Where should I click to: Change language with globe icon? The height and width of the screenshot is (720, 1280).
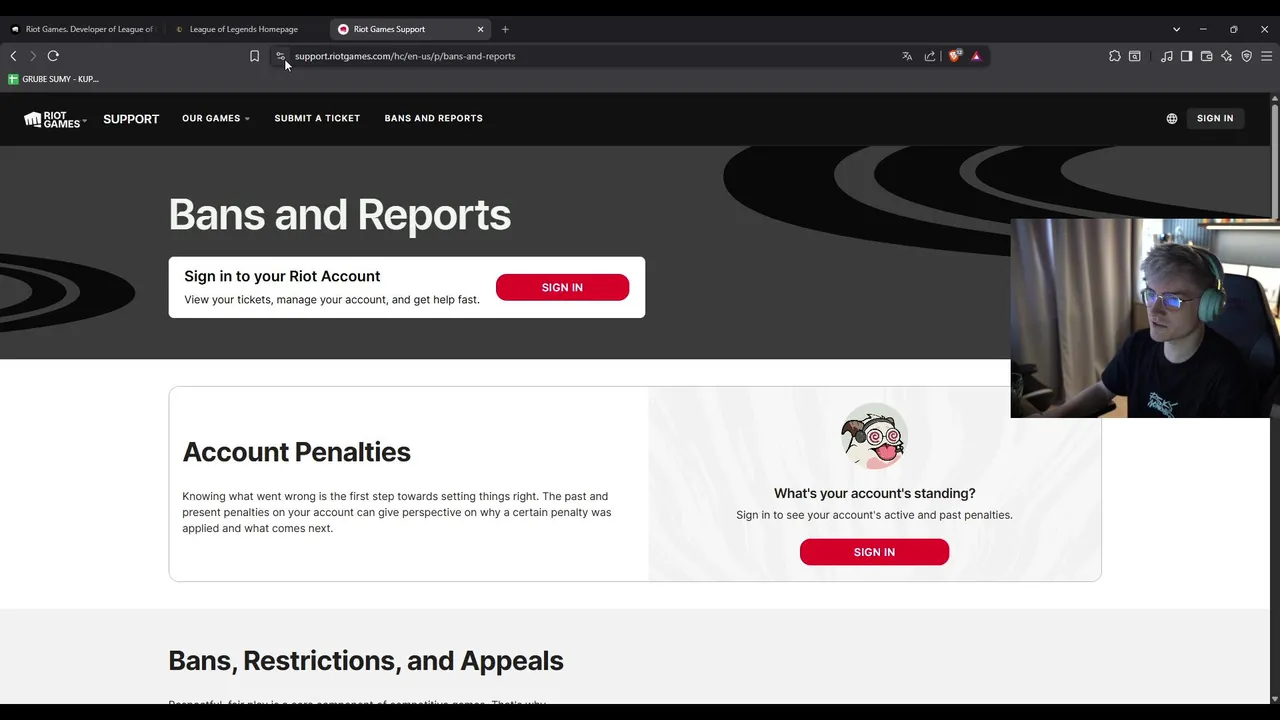(1172, 118)
